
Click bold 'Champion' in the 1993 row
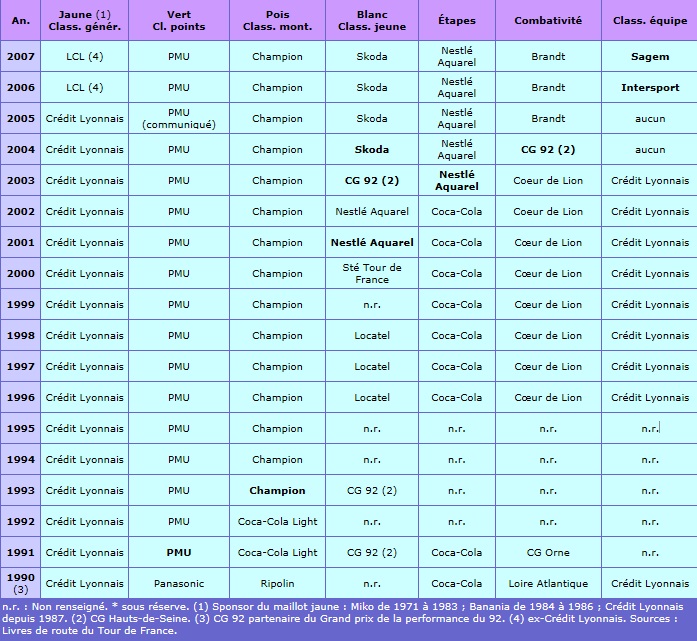pos(277,491)
